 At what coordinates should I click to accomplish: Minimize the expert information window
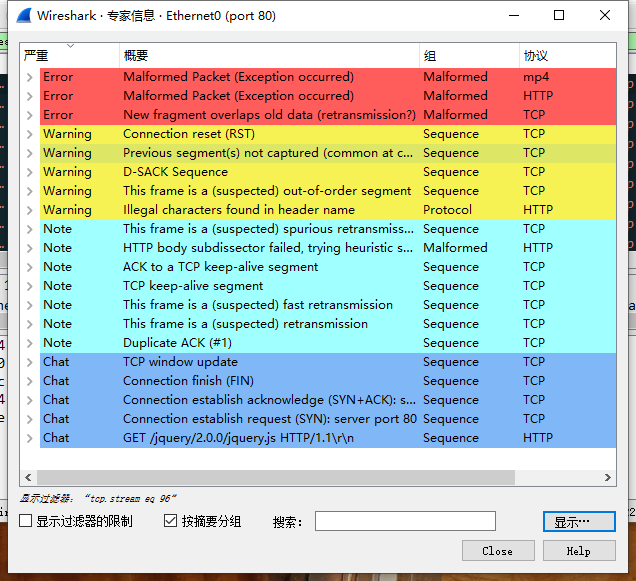click(x=514, y=15)
